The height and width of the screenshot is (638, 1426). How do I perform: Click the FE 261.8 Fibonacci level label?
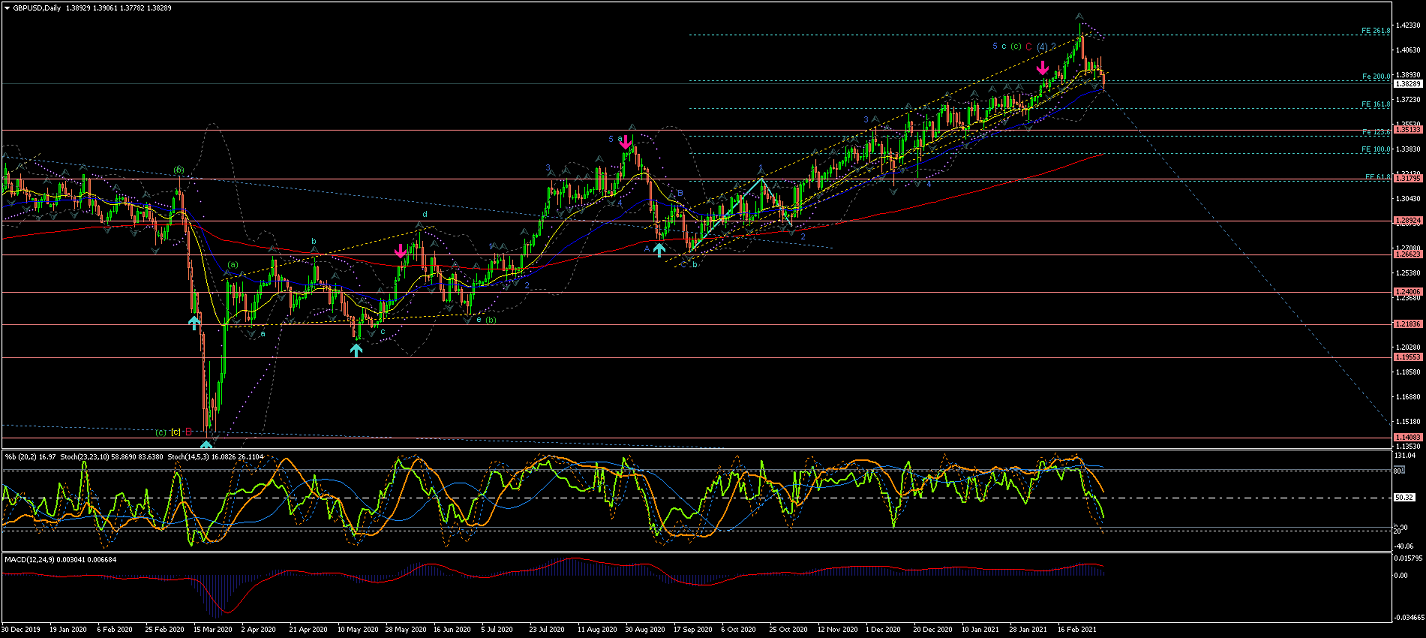coord(1375,31)
